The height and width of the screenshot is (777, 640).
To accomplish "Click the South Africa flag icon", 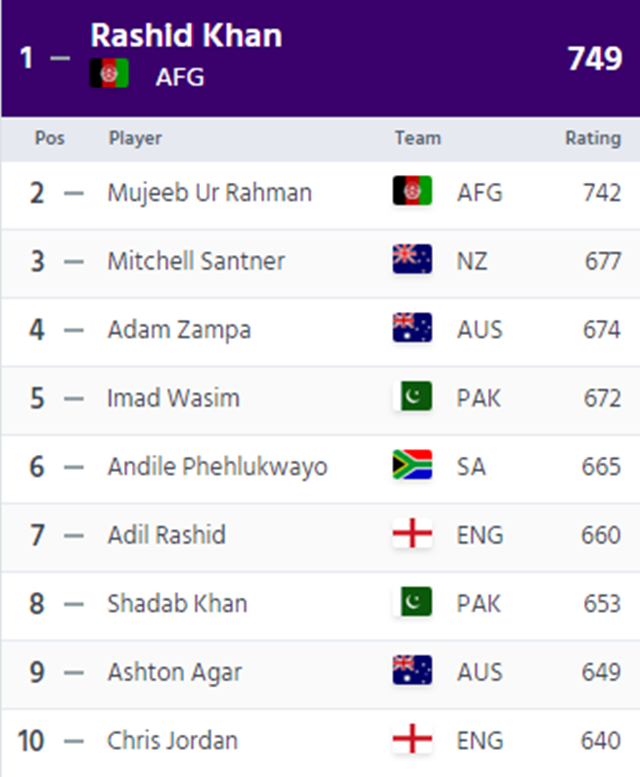I will (412, 465).
